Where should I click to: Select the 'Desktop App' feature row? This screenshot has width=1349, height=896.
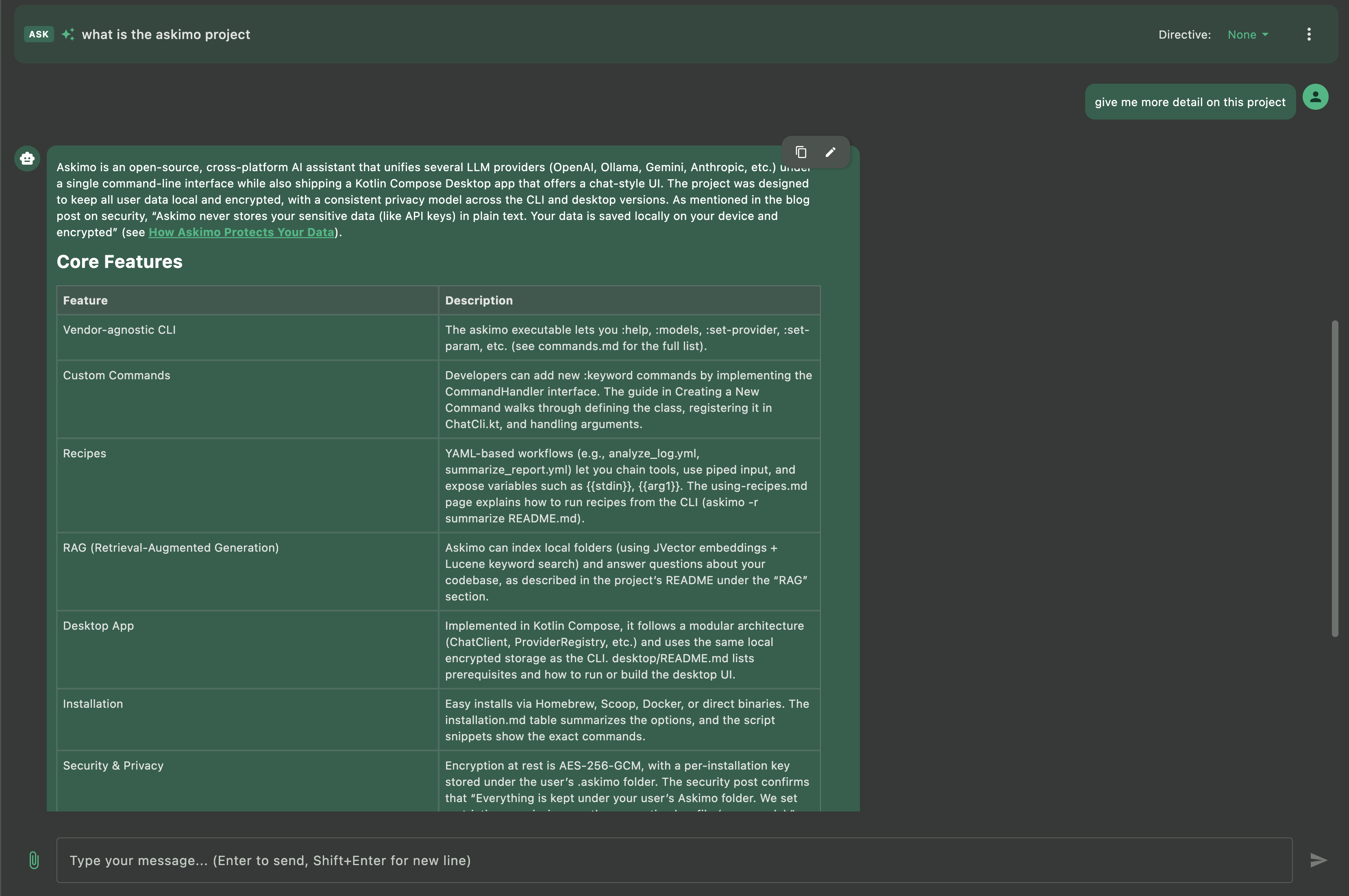coord(98,625)
